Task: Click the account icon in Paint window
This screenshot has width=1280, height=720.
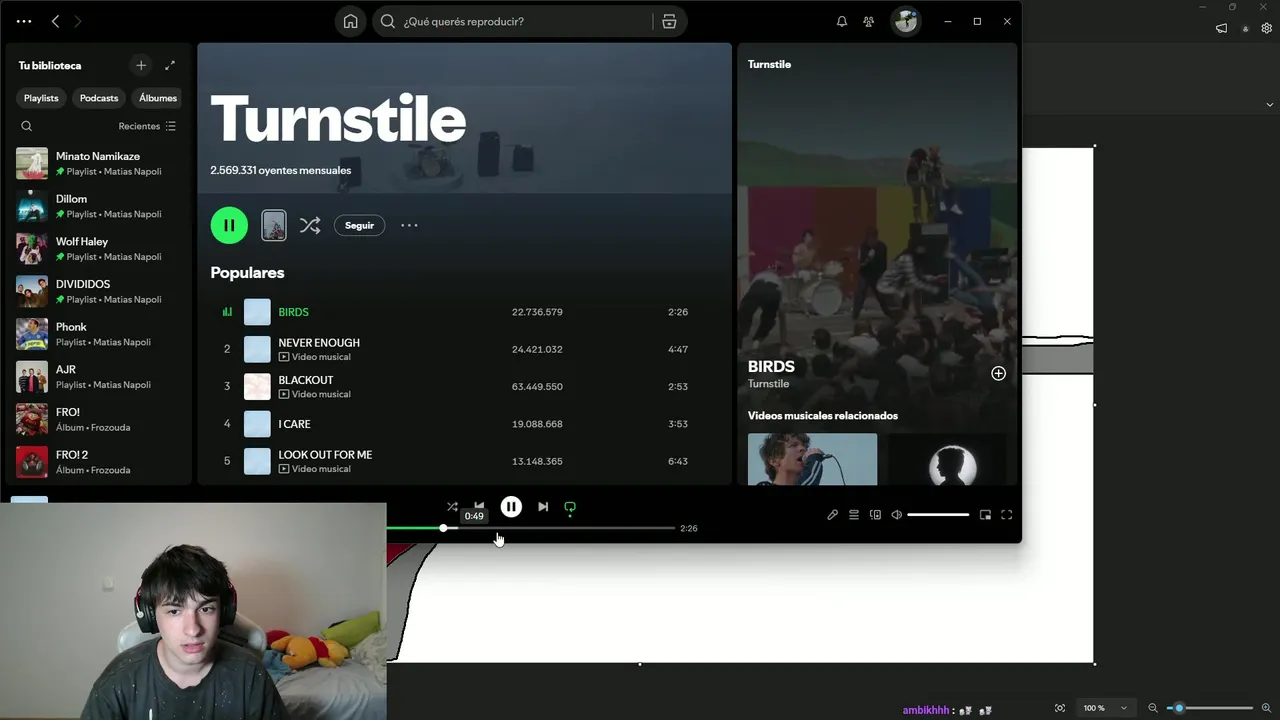Action: coord(1245,29)
